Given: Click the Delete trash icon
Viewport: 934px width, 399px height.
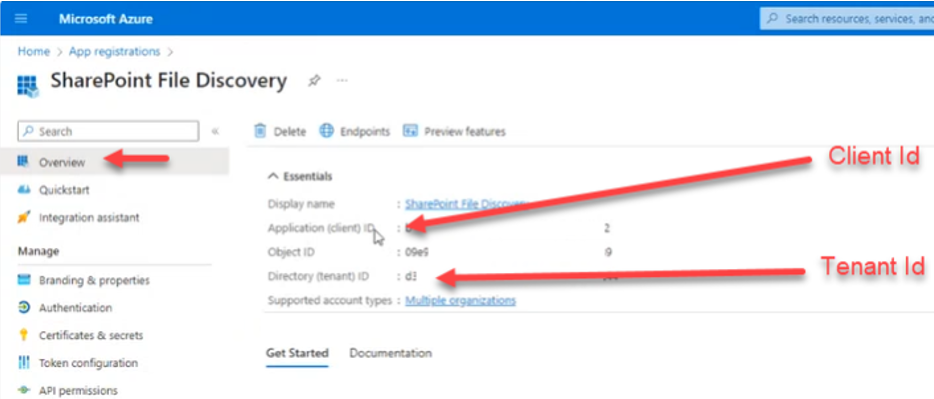Looking at the screenshot, I should [260, 131].
